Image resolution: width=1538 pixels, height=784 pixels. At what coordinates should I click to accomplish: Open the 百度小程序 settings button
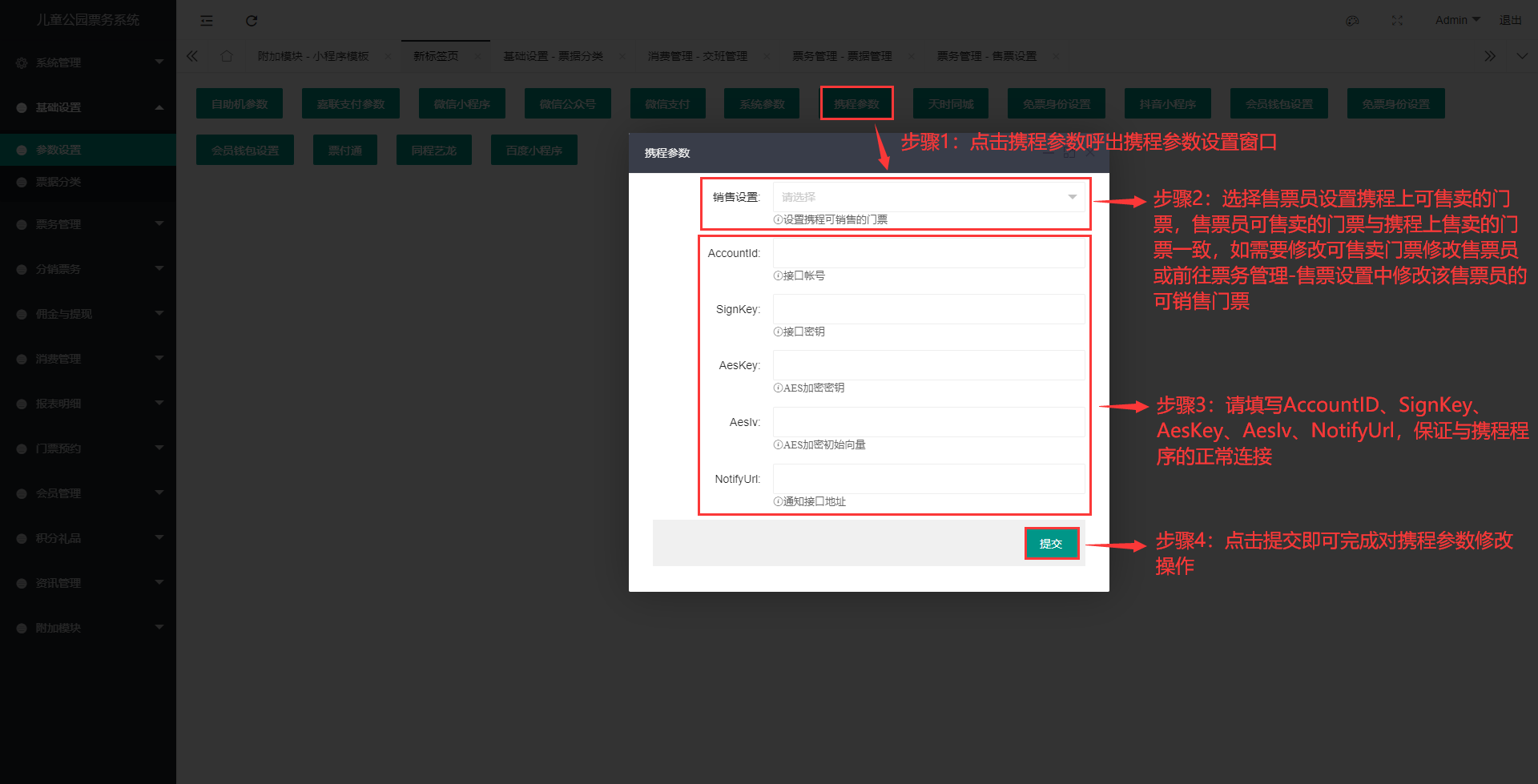(x=534, y=150)
